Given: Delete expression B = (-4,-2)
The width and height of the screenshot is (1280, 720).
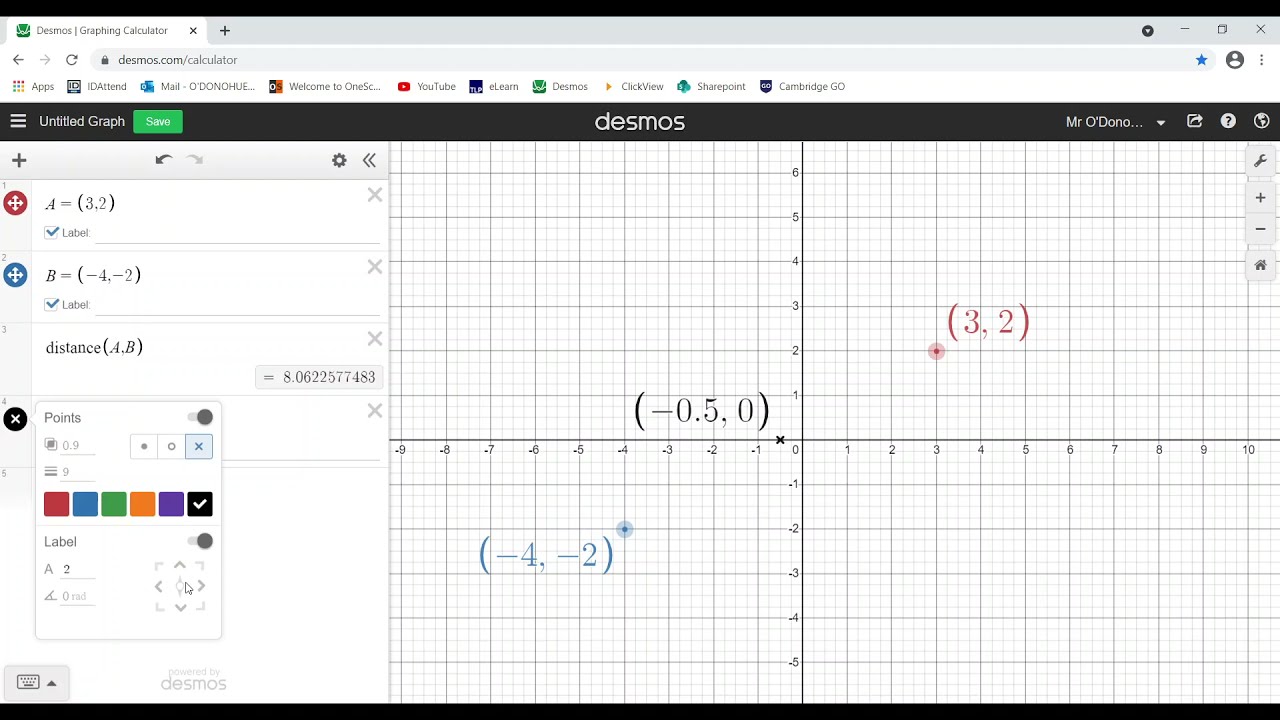Looking at the screenshot, I should tap(375, 267).
